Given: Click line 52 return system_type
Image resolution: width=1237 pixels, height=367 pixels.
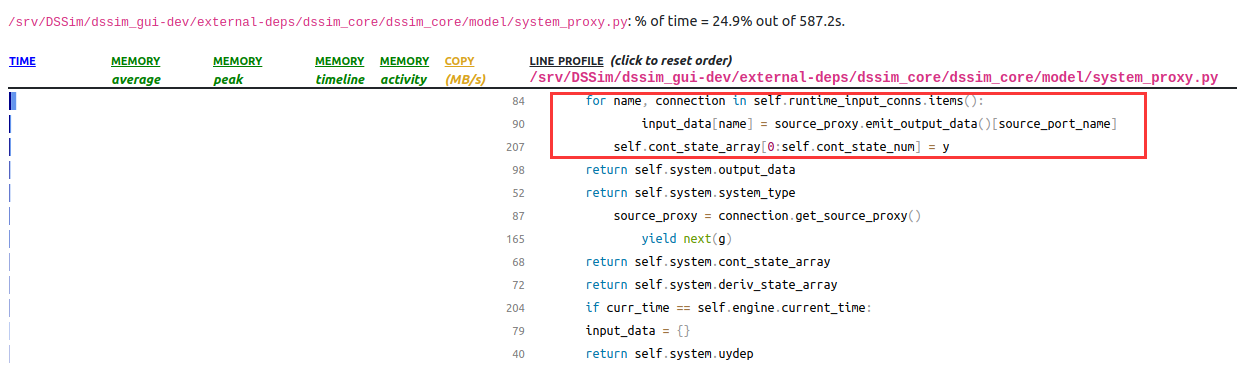Looking at the screenshot, I should [x=690, y=193].
